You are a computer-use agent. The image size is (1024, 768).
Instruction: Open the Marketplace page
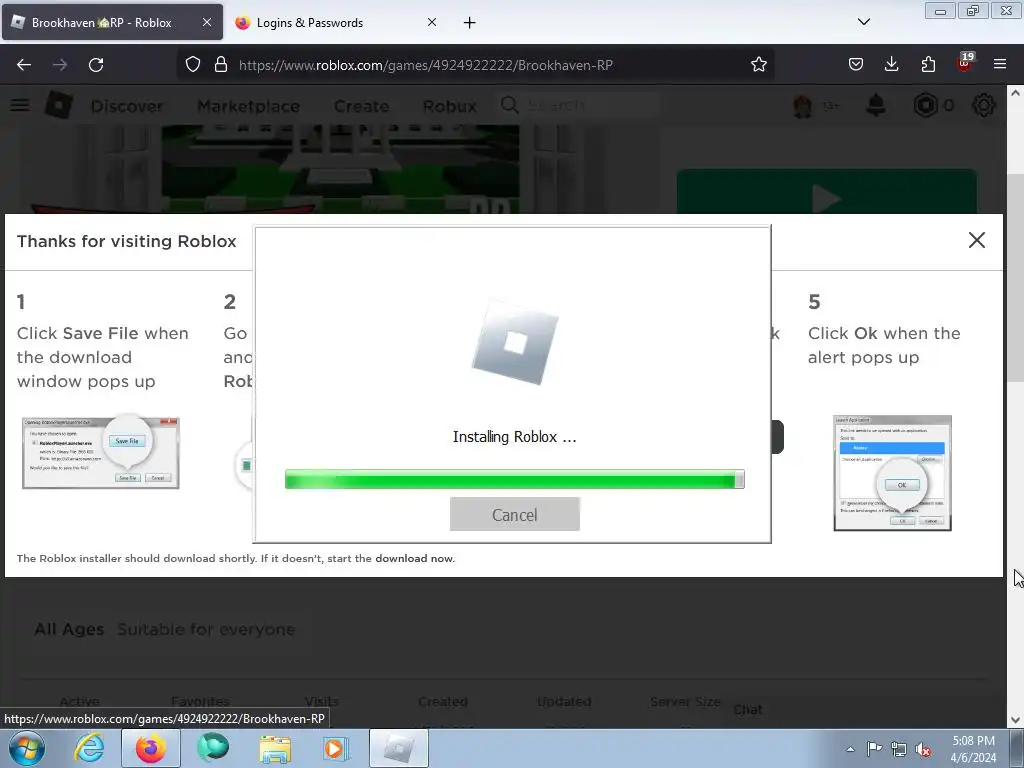point(248,106)
